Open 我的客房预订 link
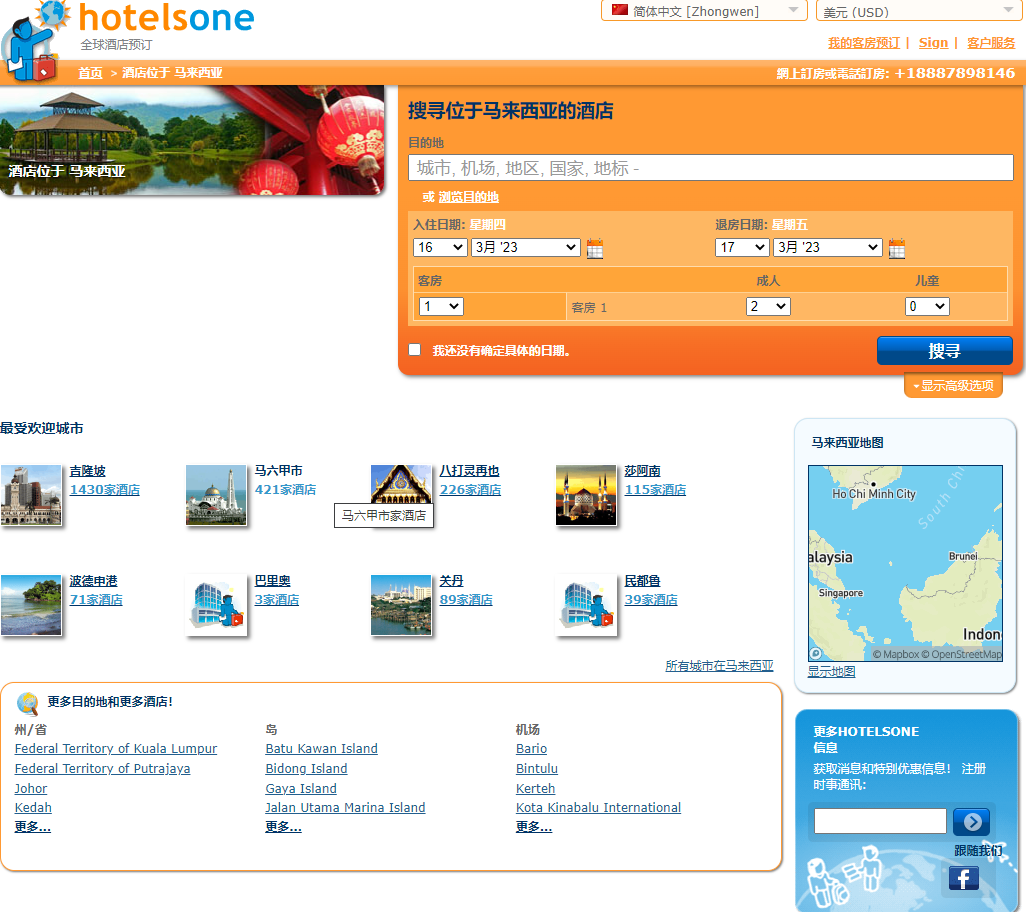Screen dimensions: 1026x912 point(864,43)
